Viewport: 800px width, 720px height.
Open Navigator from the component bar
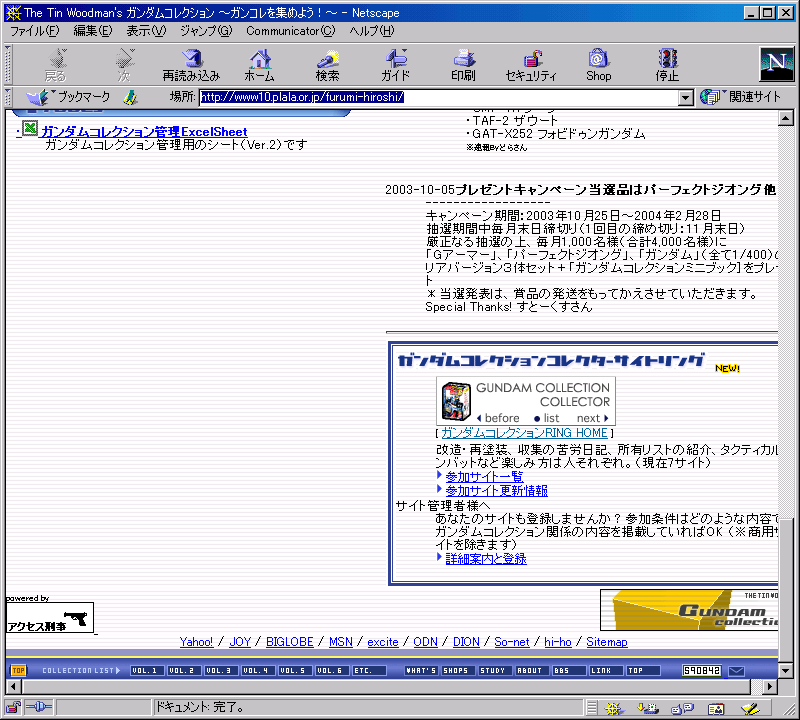pos(614,708)
